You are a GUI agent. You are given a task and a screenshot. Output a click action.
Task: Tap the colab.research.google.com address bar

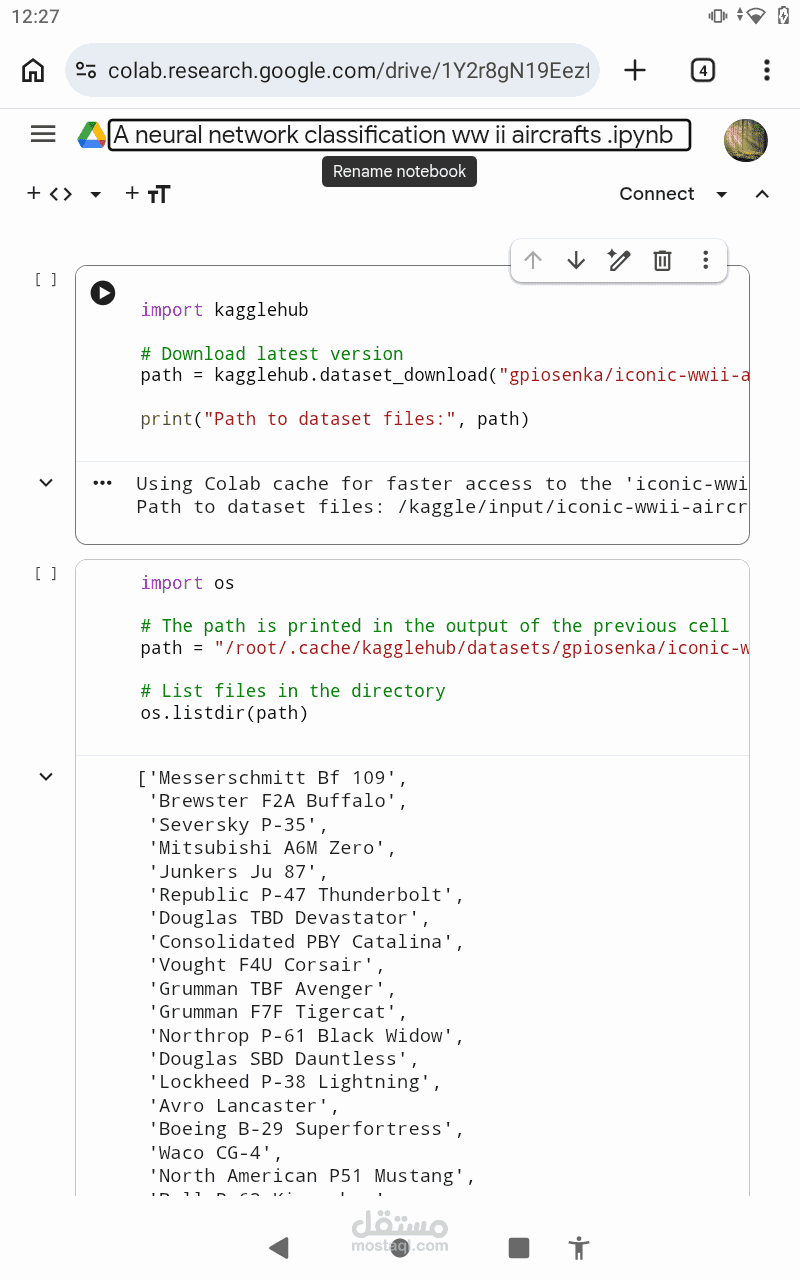pos(332,70)
